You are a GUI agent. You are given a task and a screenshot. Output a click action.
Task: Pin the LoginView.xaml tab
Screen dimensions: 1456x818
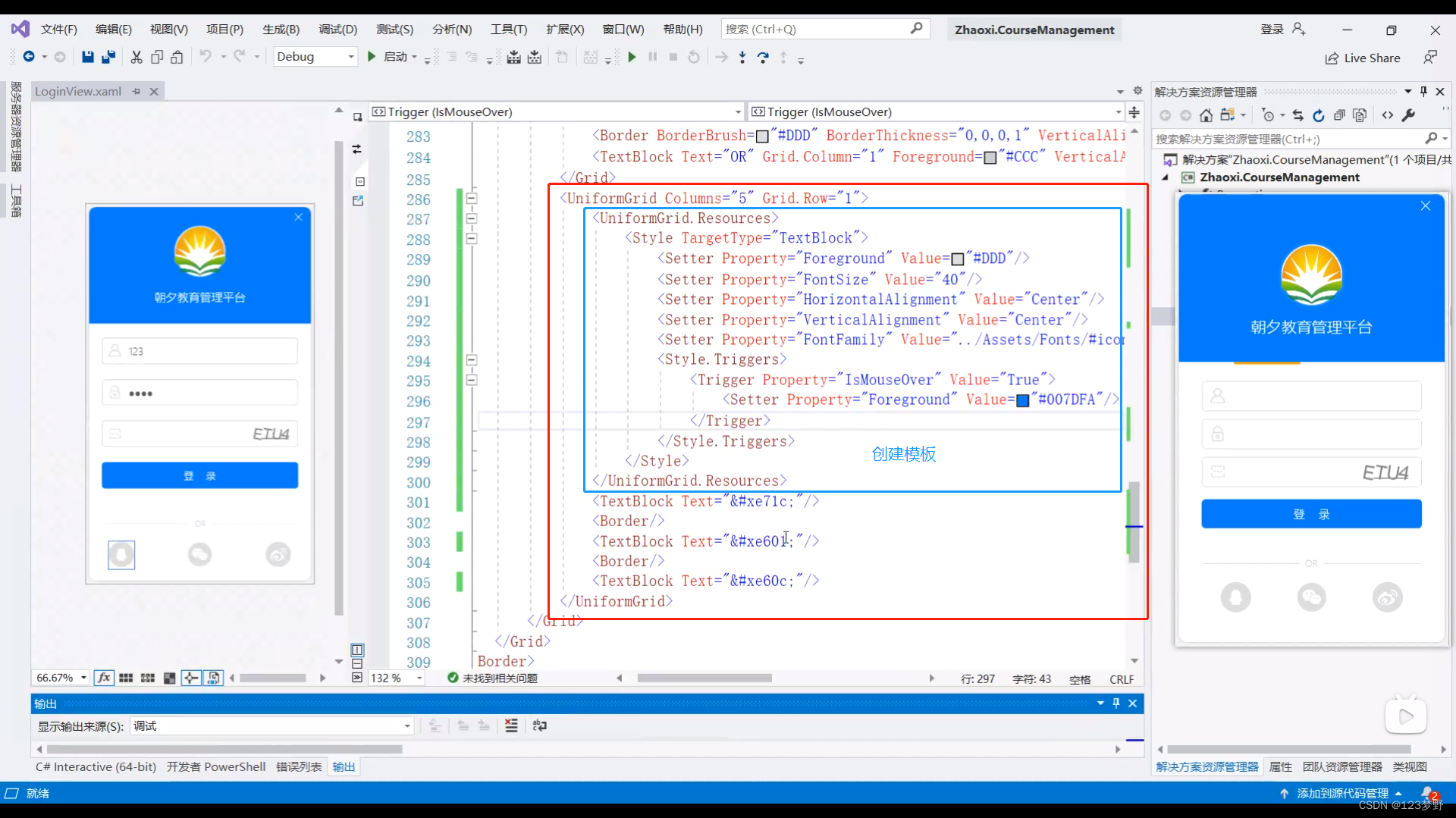tap(136, 92)
